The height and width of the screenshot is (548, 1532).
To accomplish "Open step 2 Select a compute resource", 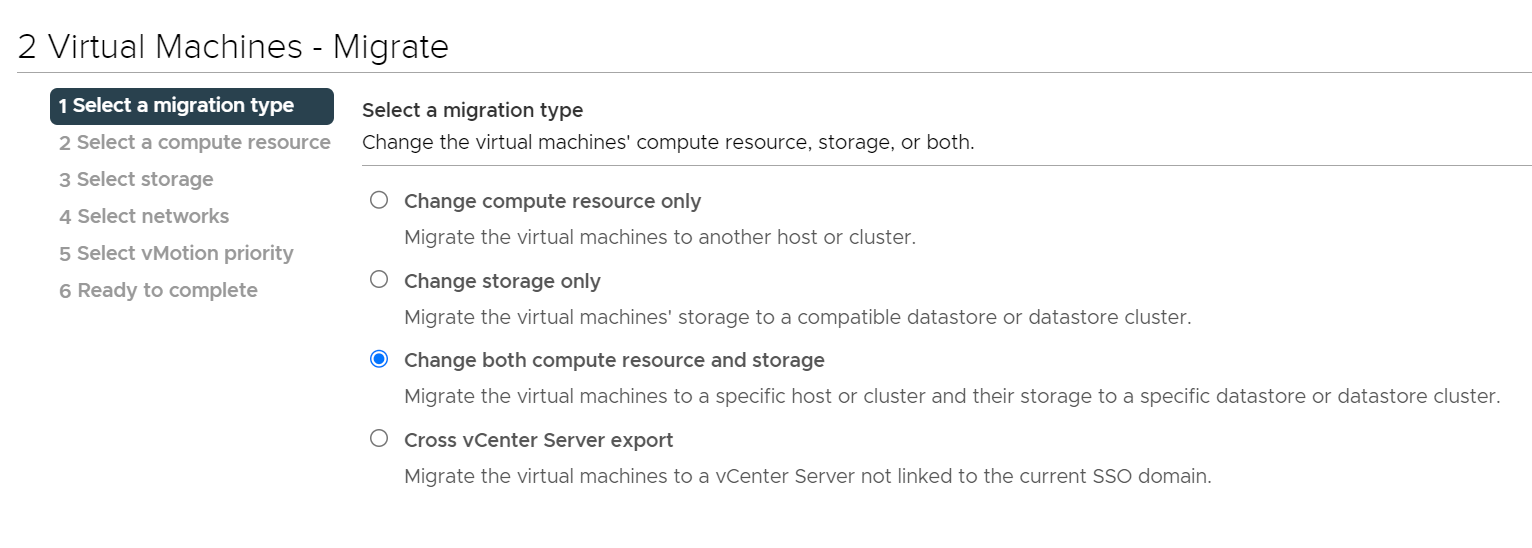I will (194, 143).
